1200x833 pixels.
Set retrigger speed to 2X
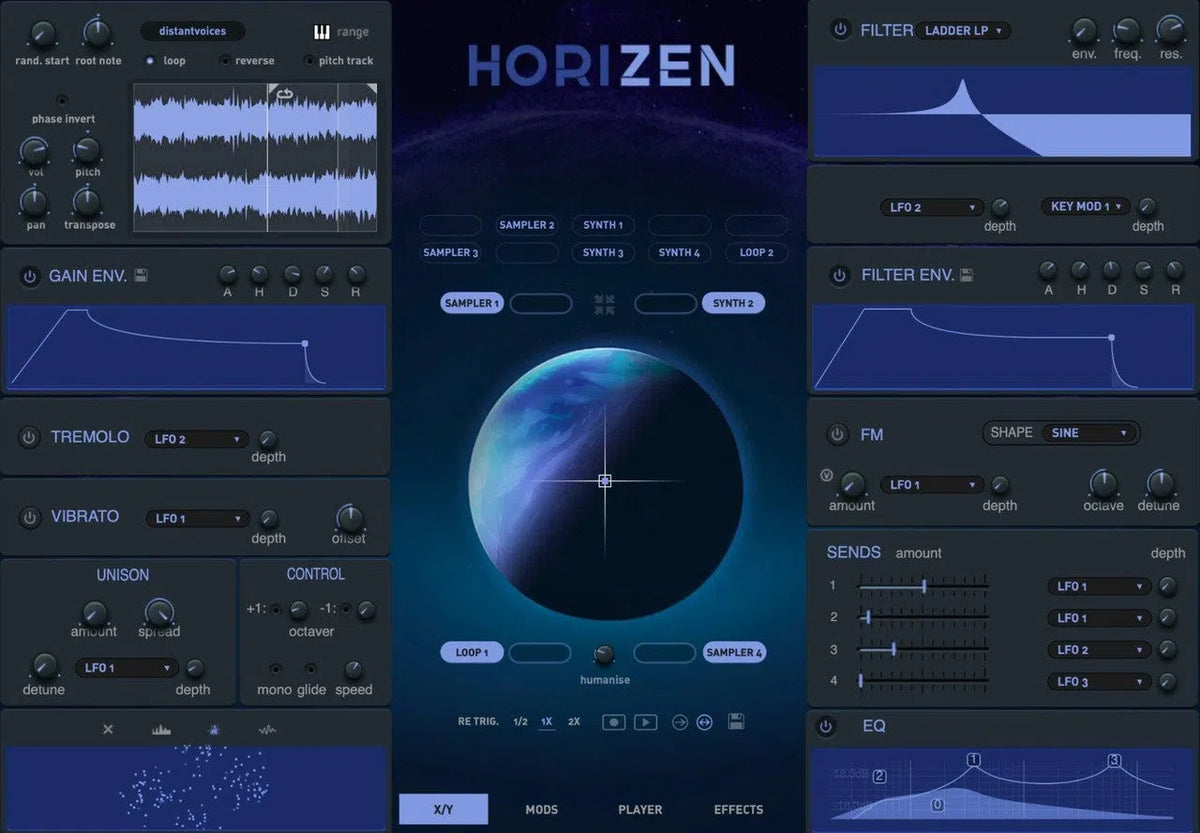(573, 721)
